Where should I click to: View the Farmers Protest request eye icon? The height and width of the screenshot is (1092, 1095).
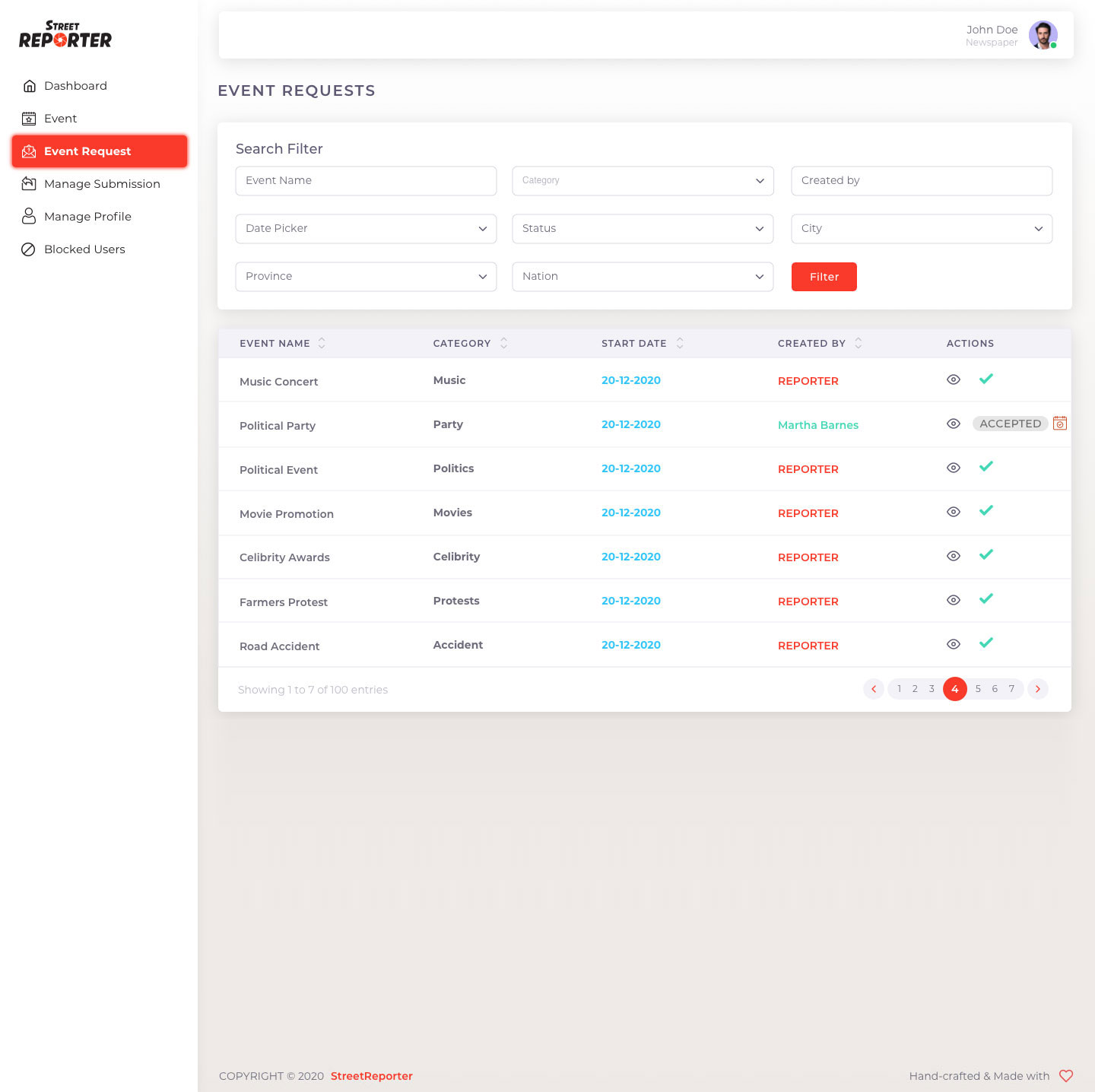954,600
